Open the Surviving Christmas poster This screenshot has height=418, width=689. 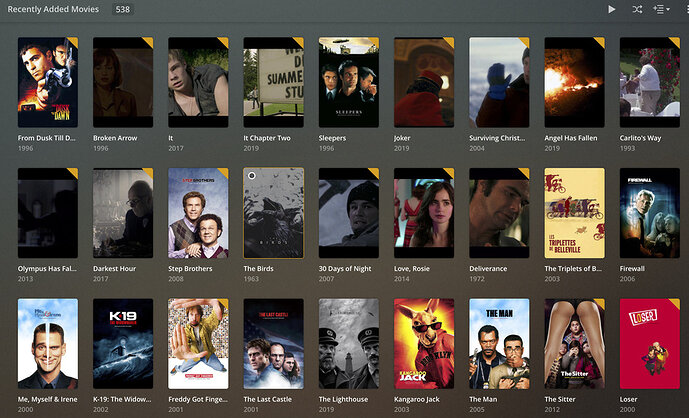click(499, 82)
